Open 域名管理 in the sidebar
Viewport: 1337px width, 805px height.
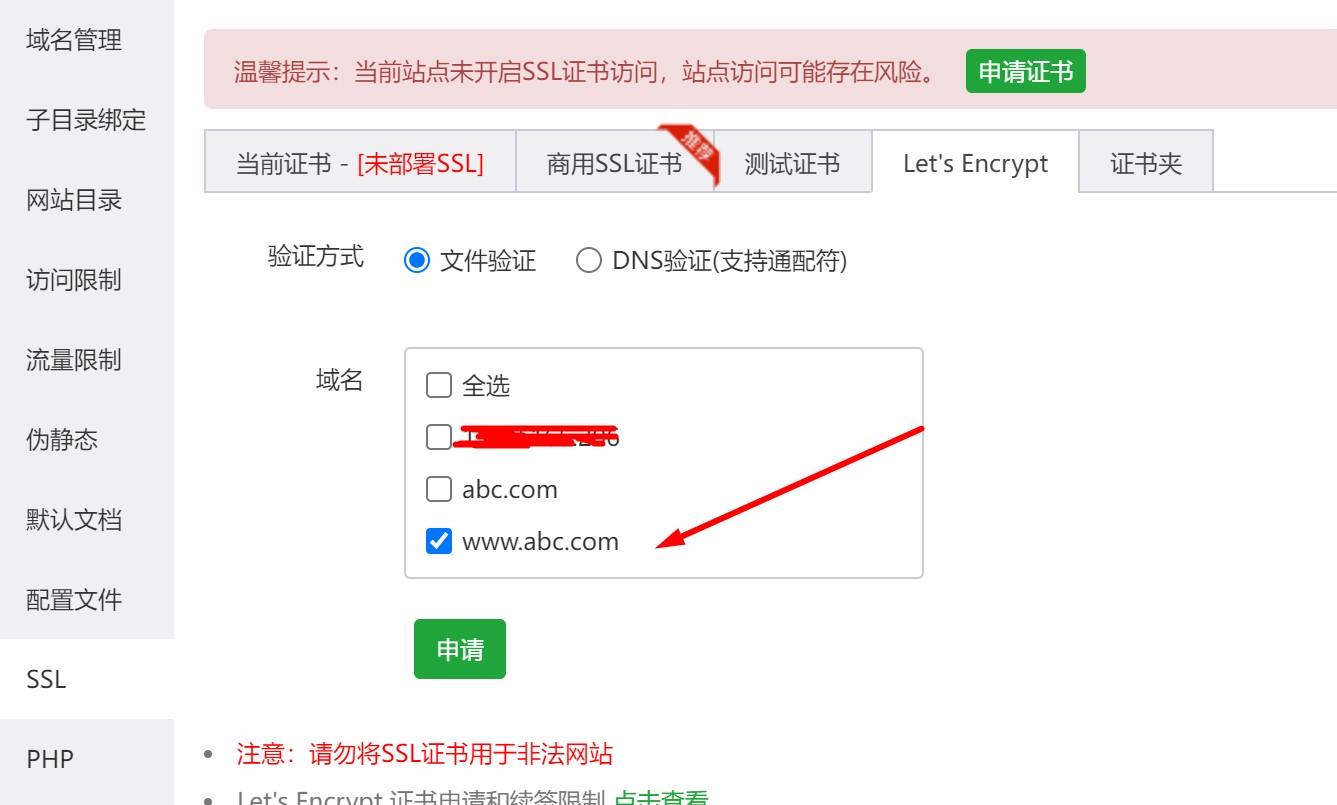[74, 40]
